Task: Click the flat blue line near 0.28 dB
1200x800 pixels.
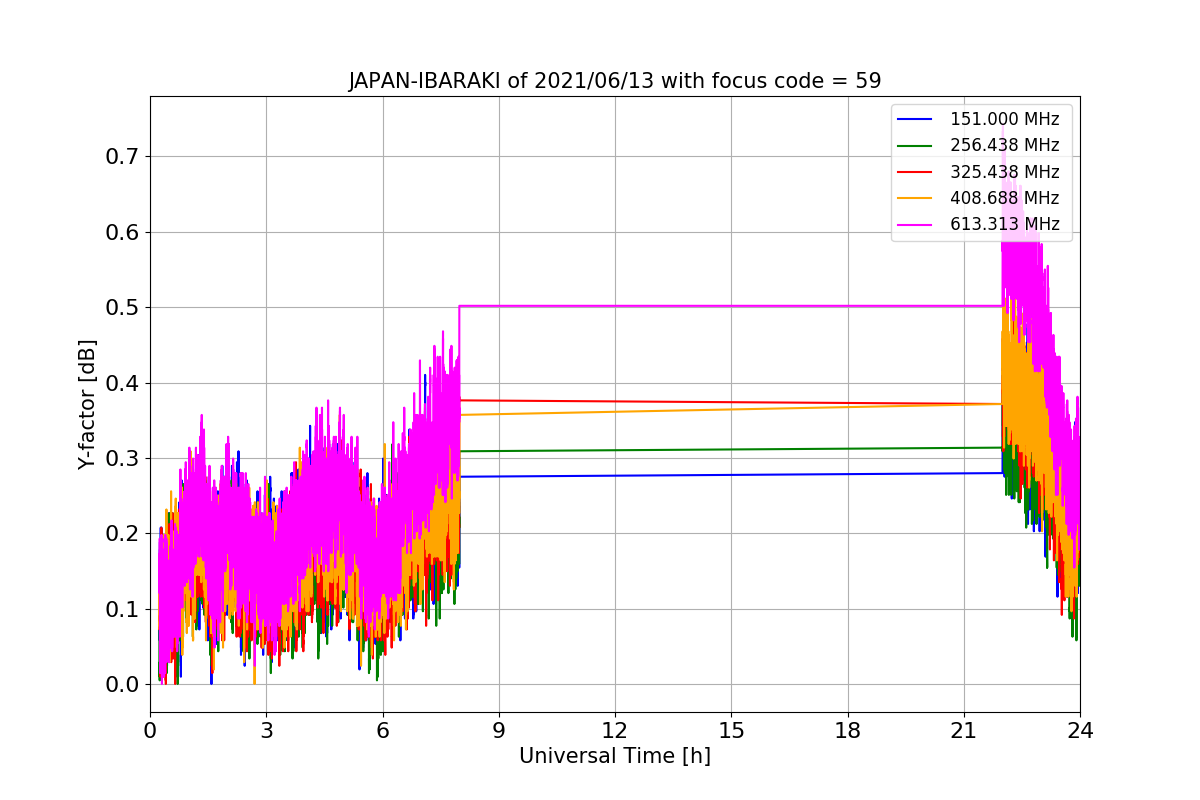Action: 730,475
